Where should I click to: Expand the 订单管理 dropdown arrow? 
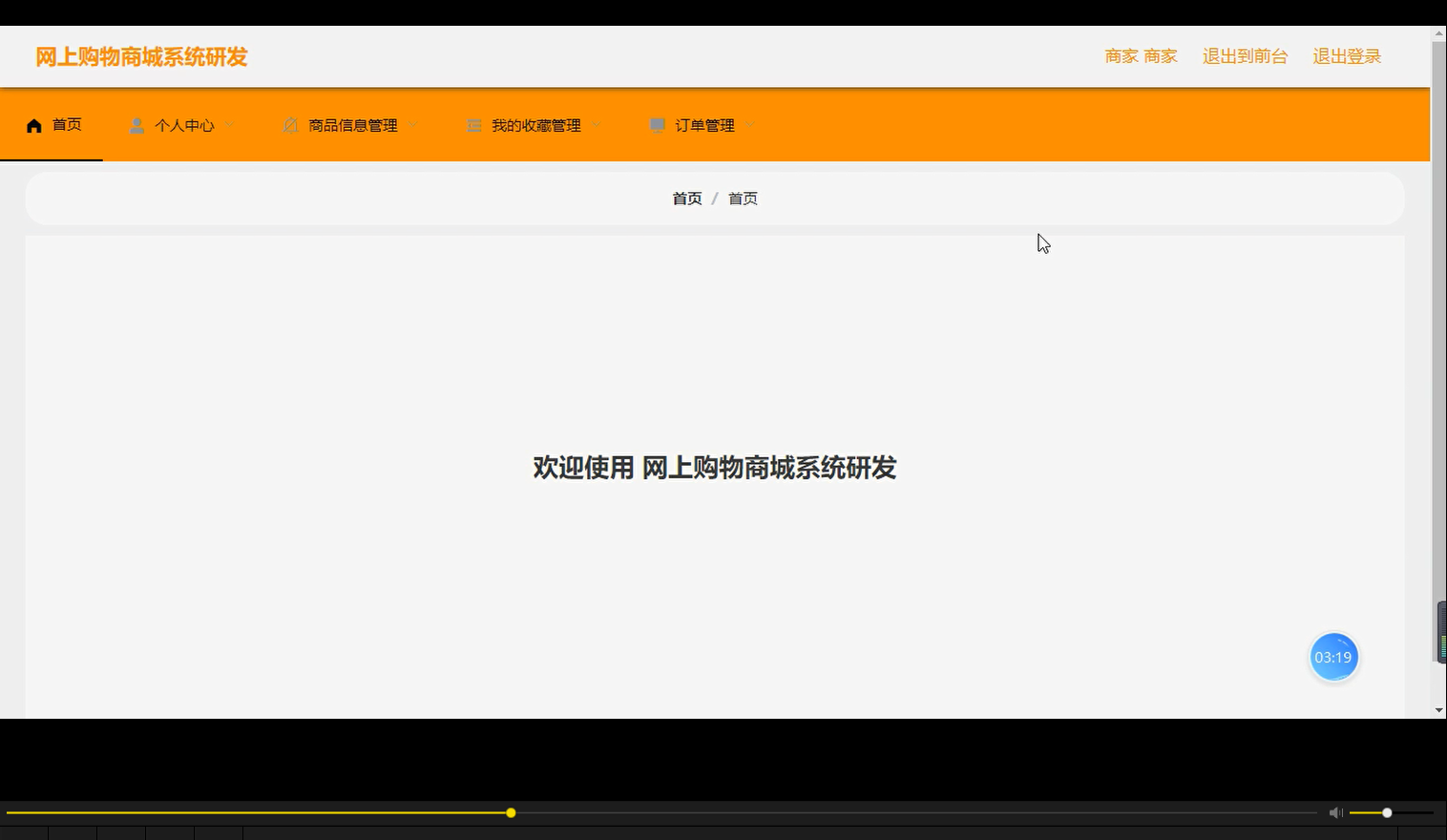[x=750, y=124]
